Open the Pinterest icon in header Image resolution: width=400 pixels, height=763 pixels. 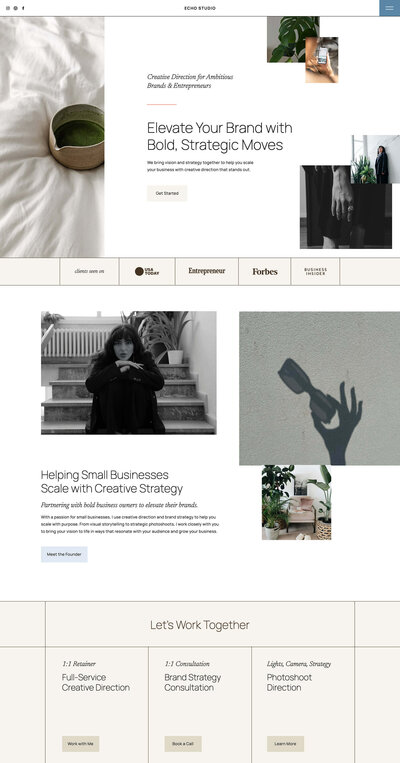tap(16, 8)
